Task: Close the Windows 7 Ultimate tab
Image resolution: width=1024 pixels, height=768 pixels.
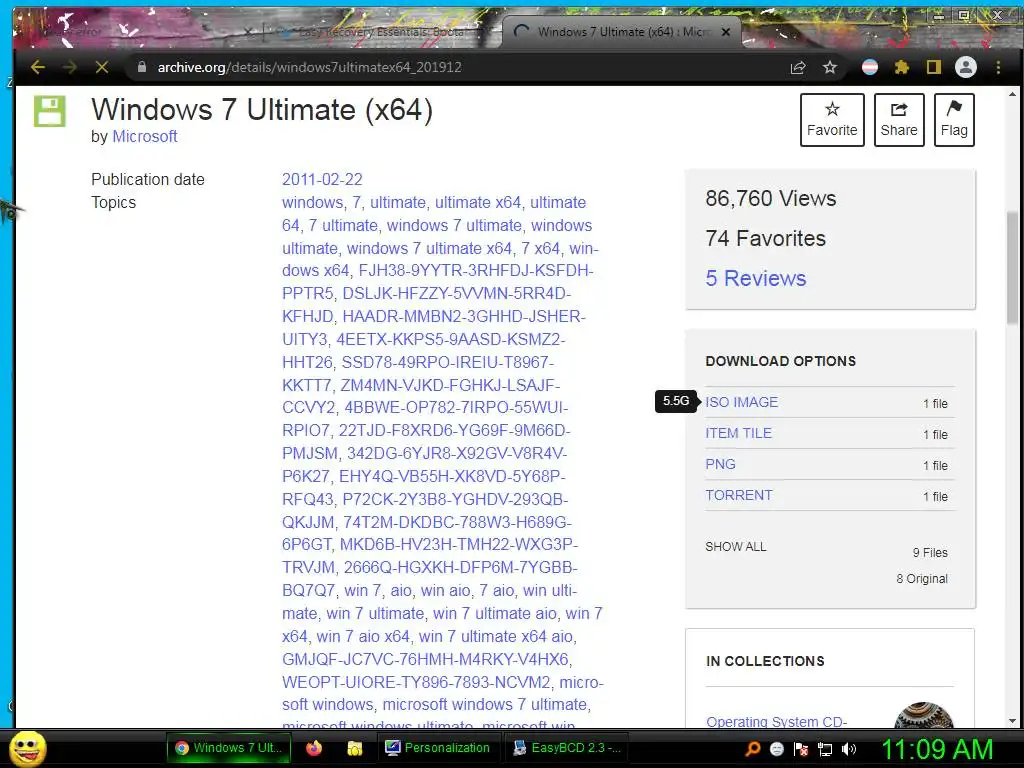Action: 726,31
